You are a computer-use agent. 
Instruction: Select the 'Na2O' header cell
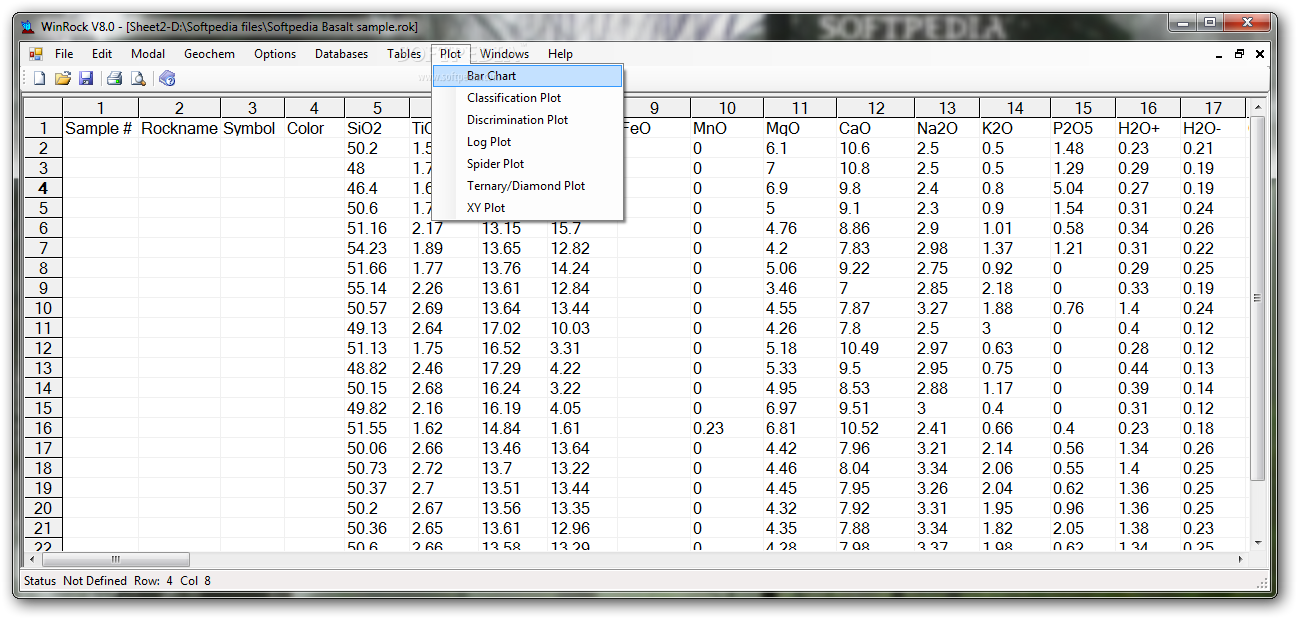click(947, 128)
